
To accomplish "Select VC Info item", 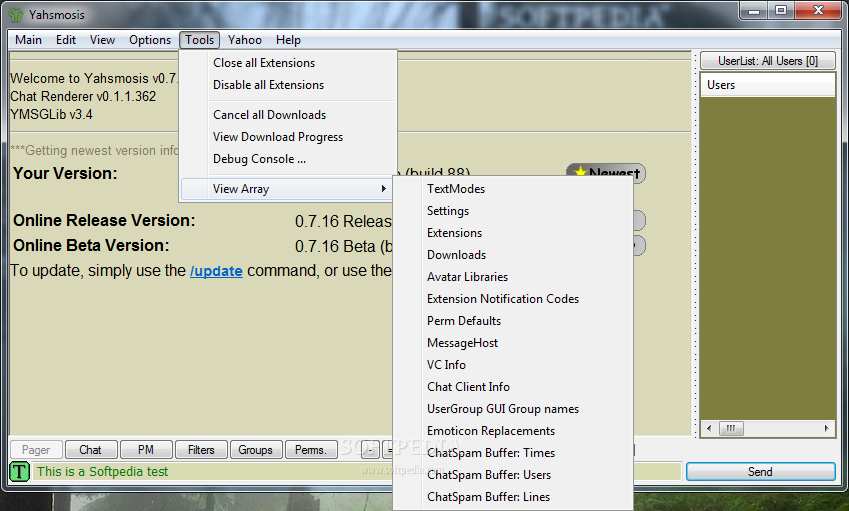I will [x=513, y=365].
